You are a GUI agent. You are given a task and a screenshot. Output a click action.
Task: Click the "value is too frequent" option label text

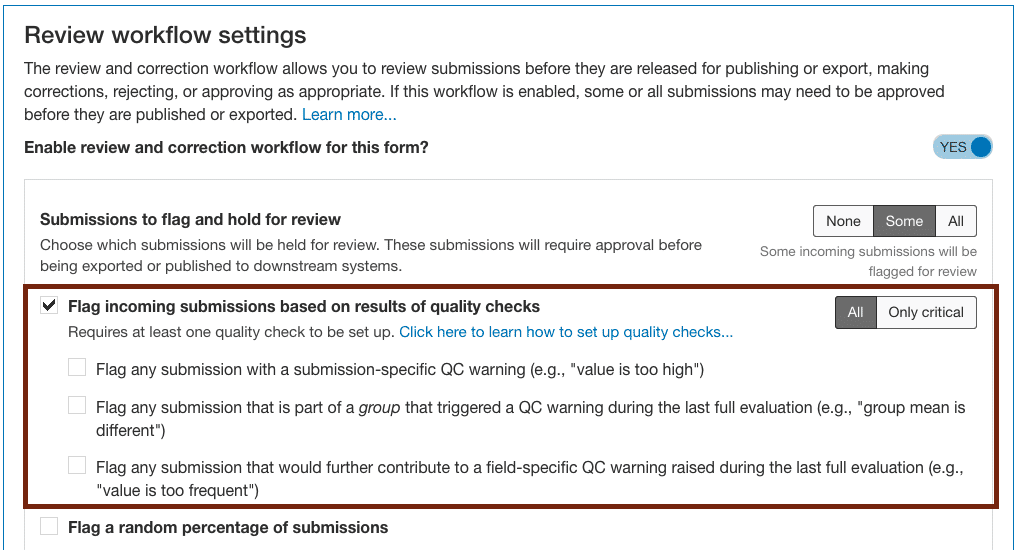point(529,479)
